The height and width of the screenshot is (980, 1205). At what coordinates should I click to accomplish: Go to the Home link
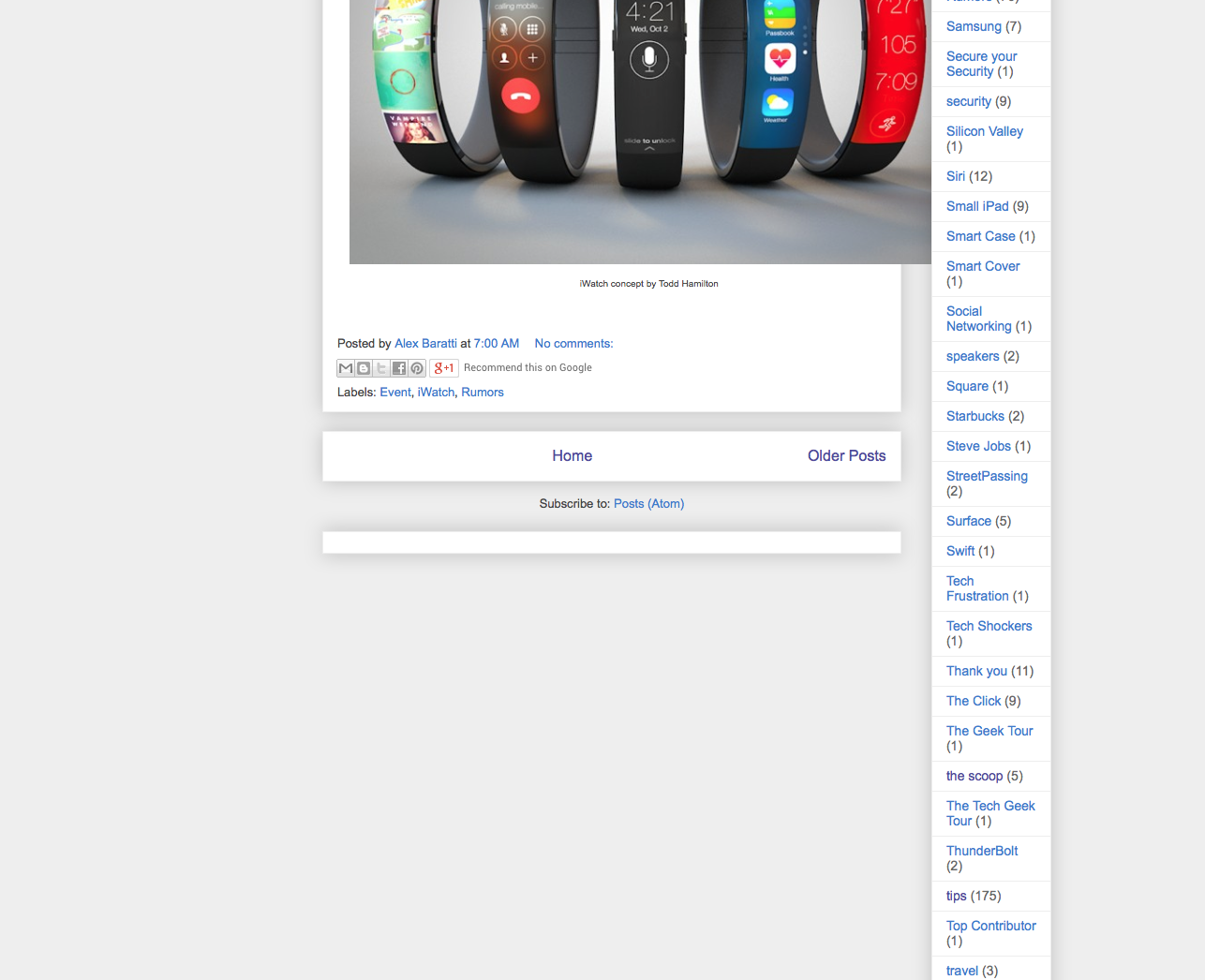coord(572,455)
